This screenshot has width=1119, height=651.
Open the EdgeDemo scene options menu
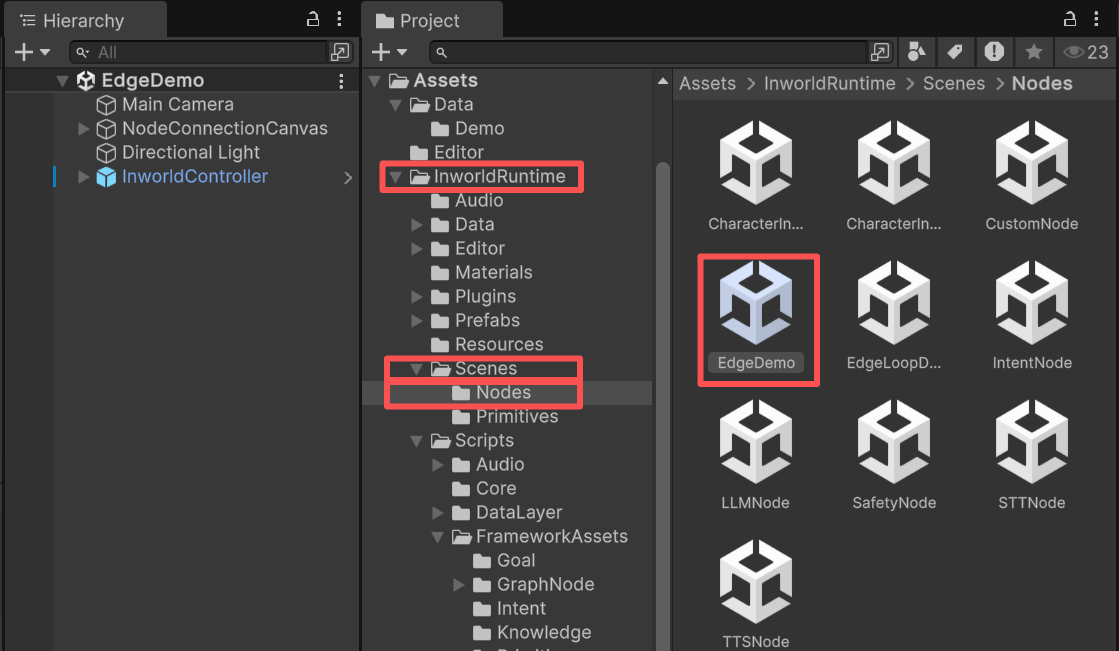[x=341, y=81]
